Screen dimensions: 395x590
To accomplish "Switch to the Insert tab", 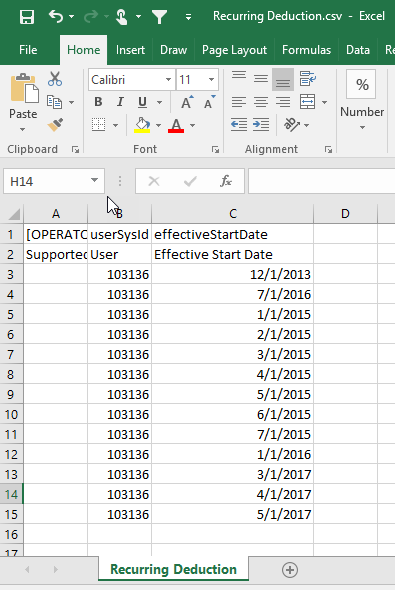I will 130,50.
